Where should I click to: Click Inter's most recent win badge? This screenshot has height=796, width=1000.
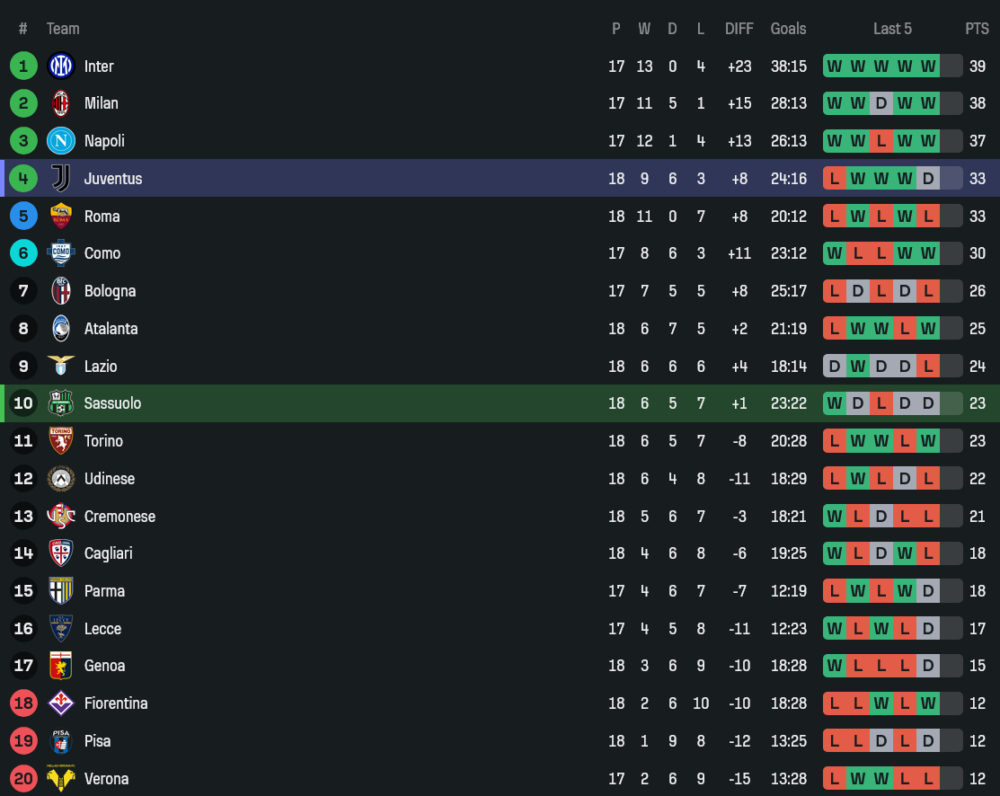tap(928, 66)
